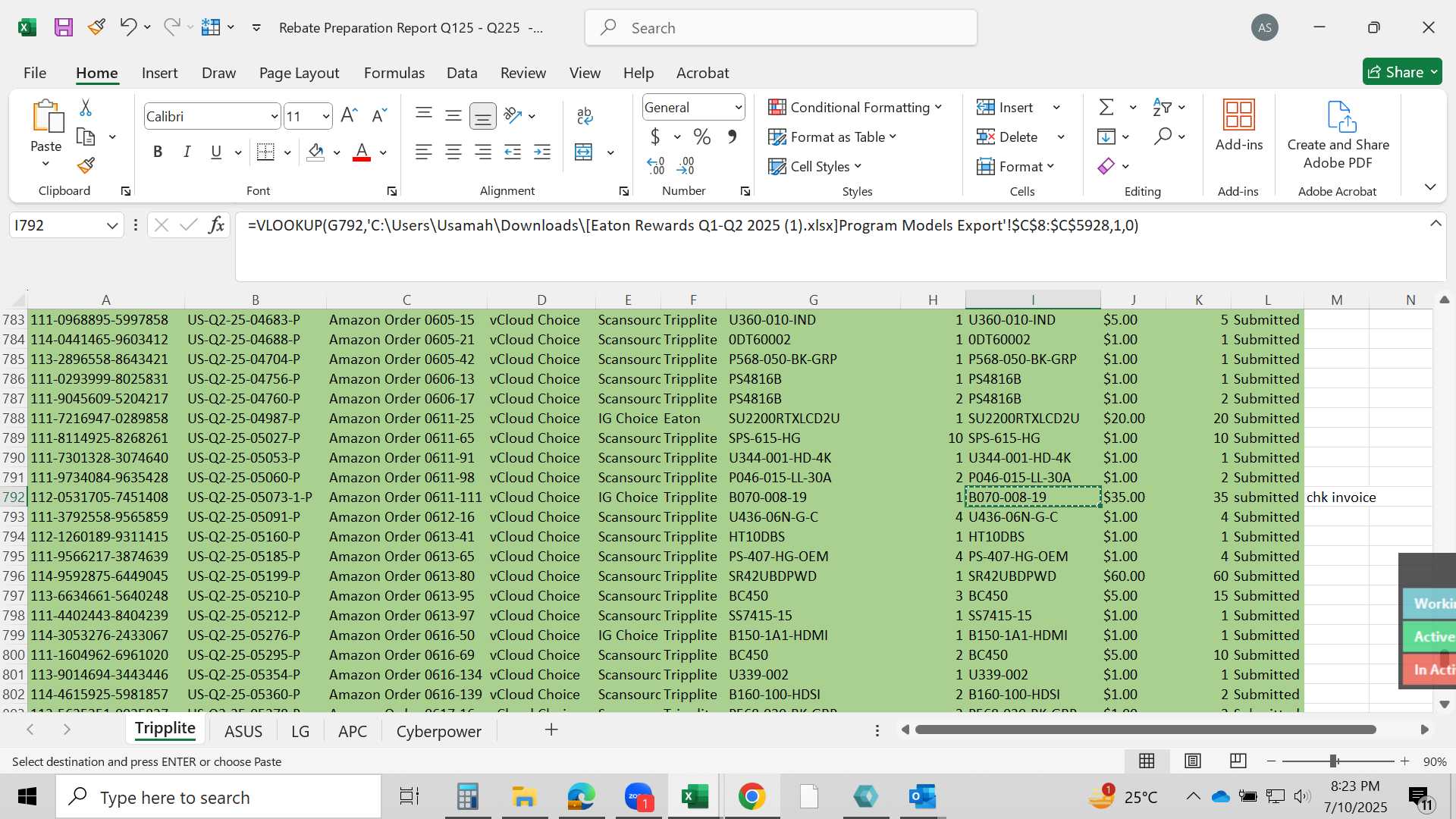Apply Percent Style format
Image resolution: width=1456 pixels, height=819 pixels.
[701, 136]
